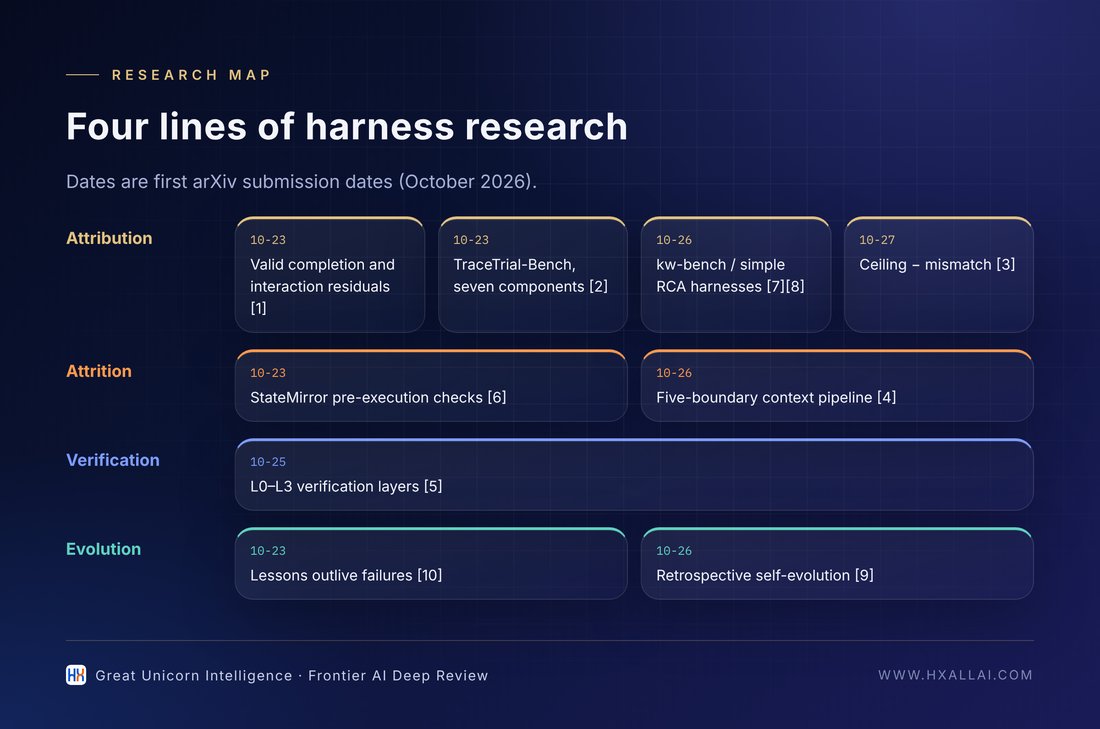Click the 'Verification' row label
1100x729 pixels.
point(113,460)
